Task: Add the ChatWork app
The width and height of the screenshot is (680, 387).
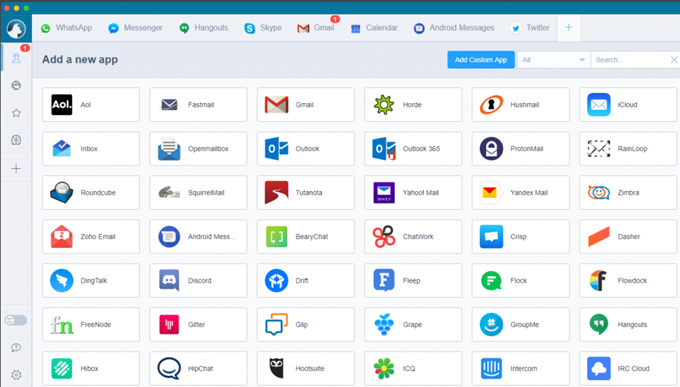Action: 413,236
